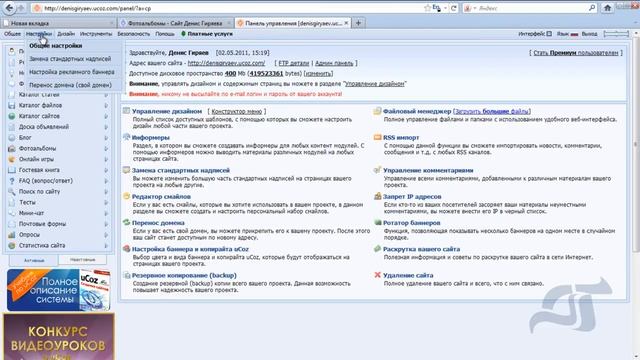Click the browser back arrow button
The width and height of the screenshot is (640, 360).
9,7
